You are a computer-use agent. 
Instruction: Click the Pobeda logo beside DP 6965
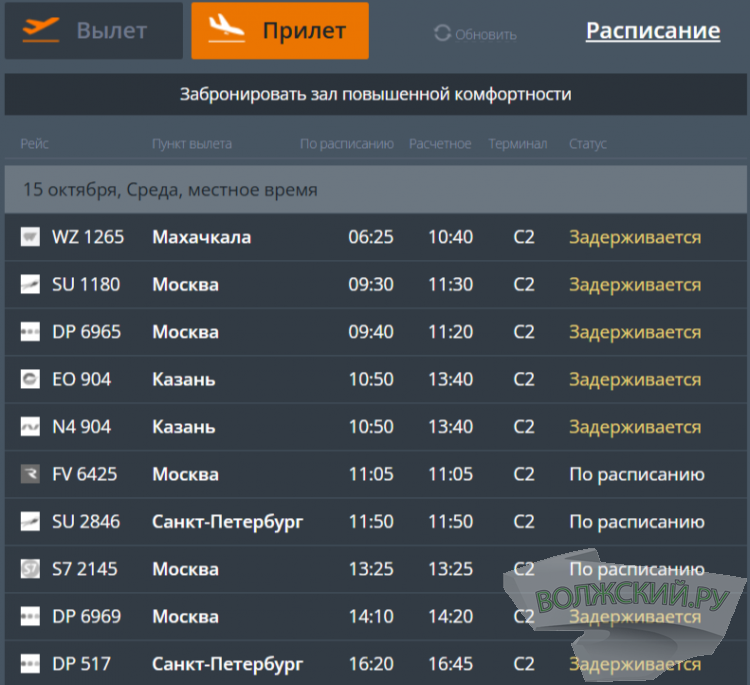30,332
